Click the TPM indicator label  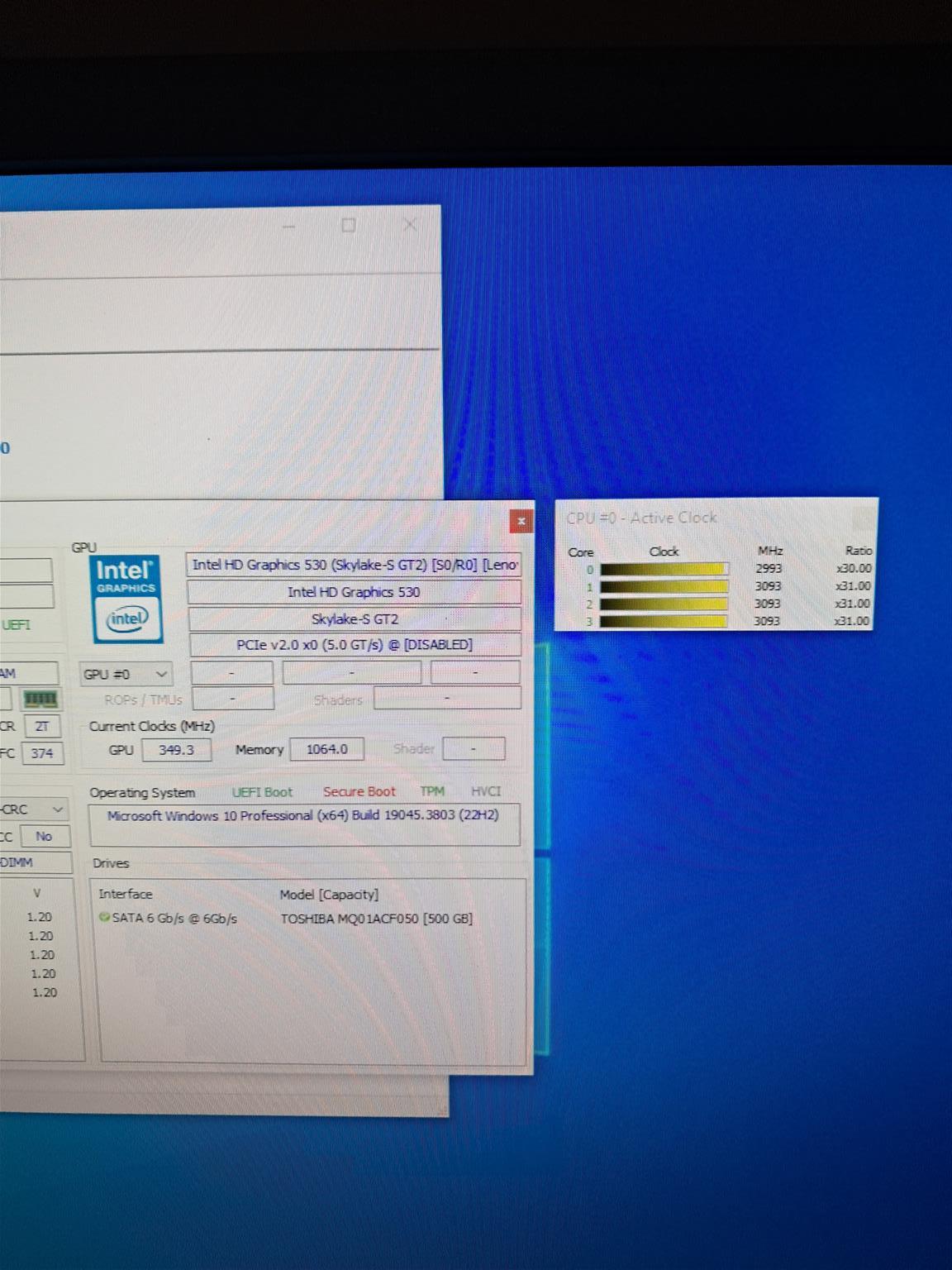[431, 791]
